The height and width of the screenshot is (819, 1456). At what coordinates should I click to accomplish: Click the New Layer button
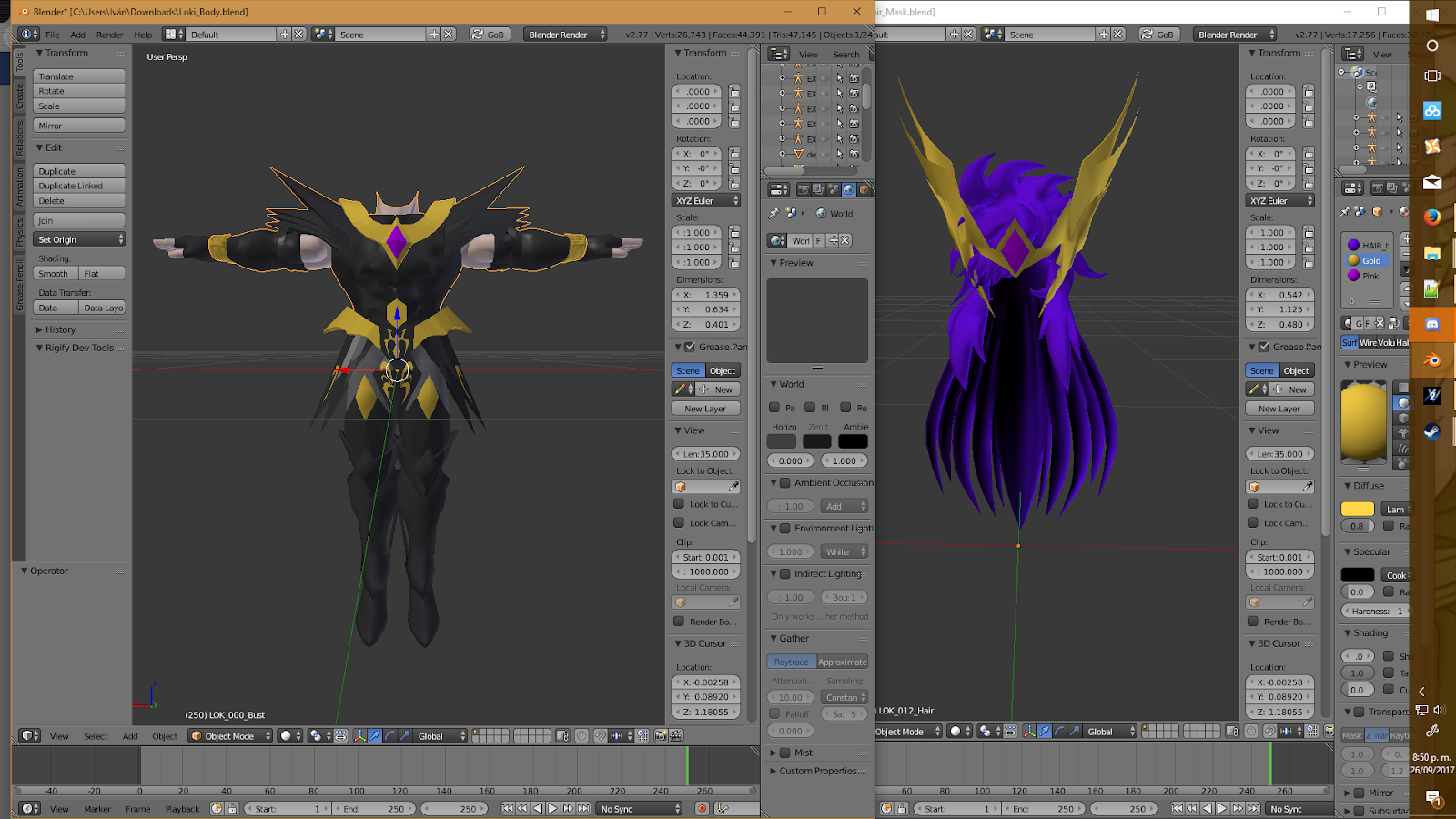click(x=705, y=409)
